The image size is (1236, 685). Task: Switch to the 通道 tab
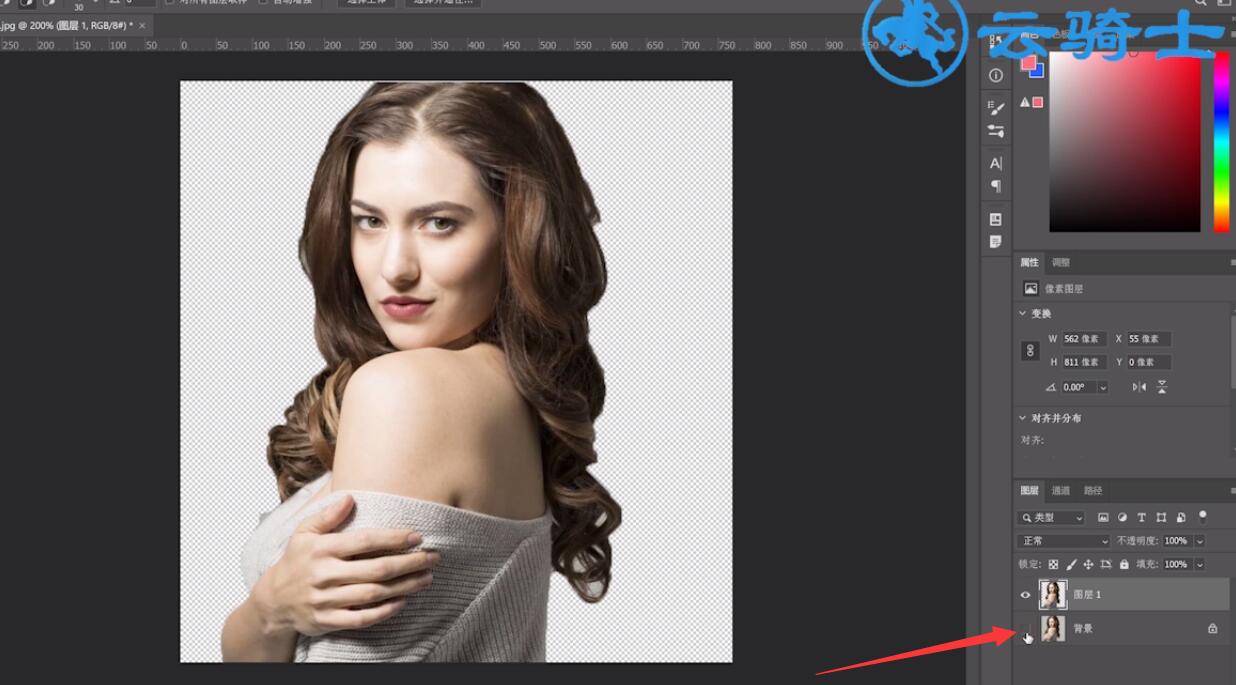coord(1061,491)
